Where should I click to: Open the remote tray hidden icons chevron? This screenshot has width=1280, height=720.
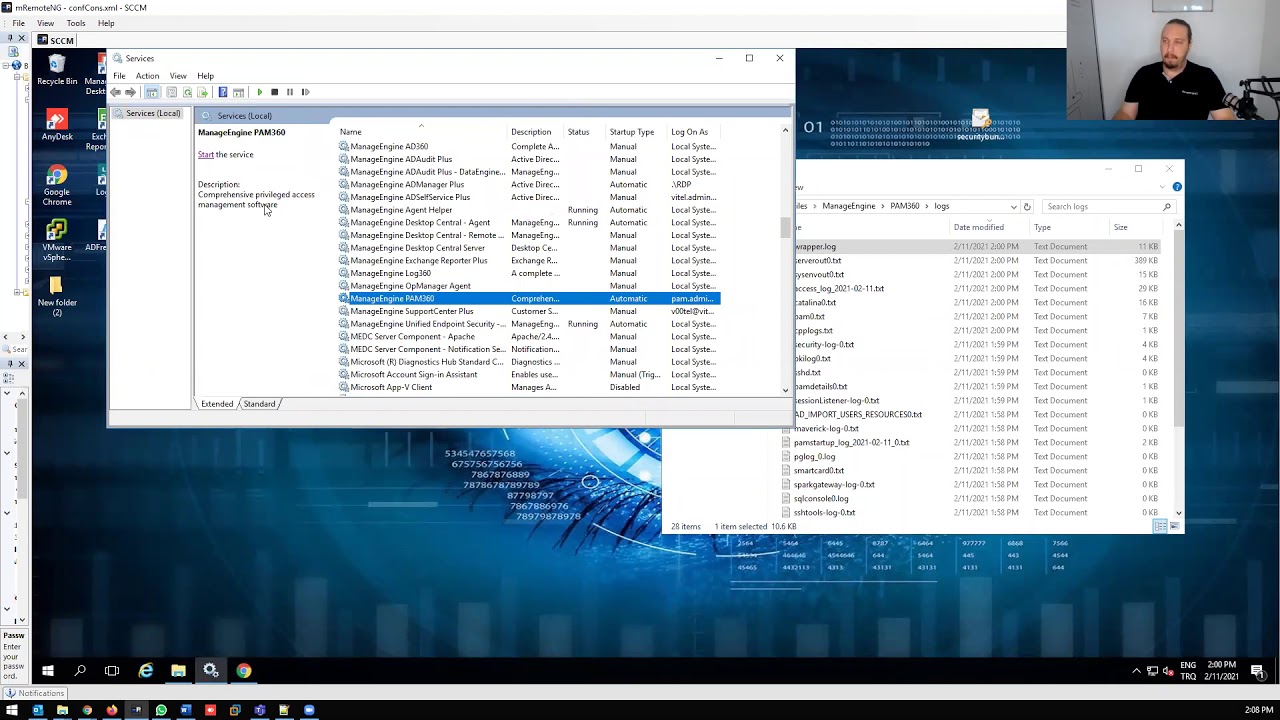(x=1136, y=671)
